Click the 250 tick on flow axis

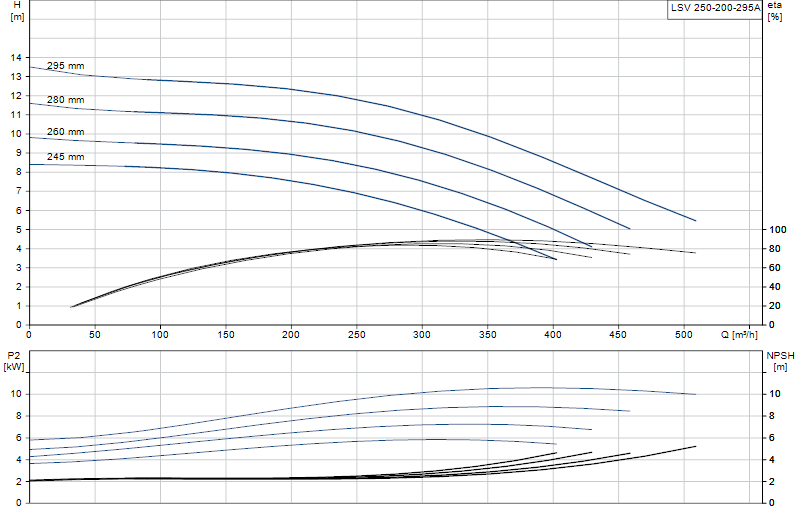pyautogui.click(x=356, y=335)
